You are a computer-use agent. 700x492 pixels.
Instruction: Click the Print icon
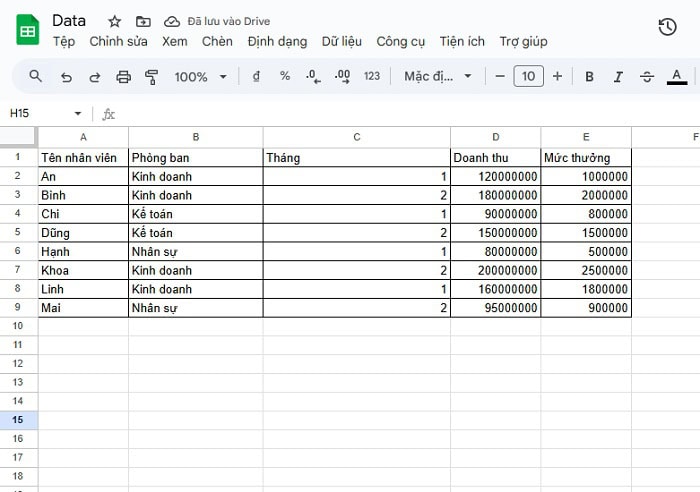click(x=124, y=76)
